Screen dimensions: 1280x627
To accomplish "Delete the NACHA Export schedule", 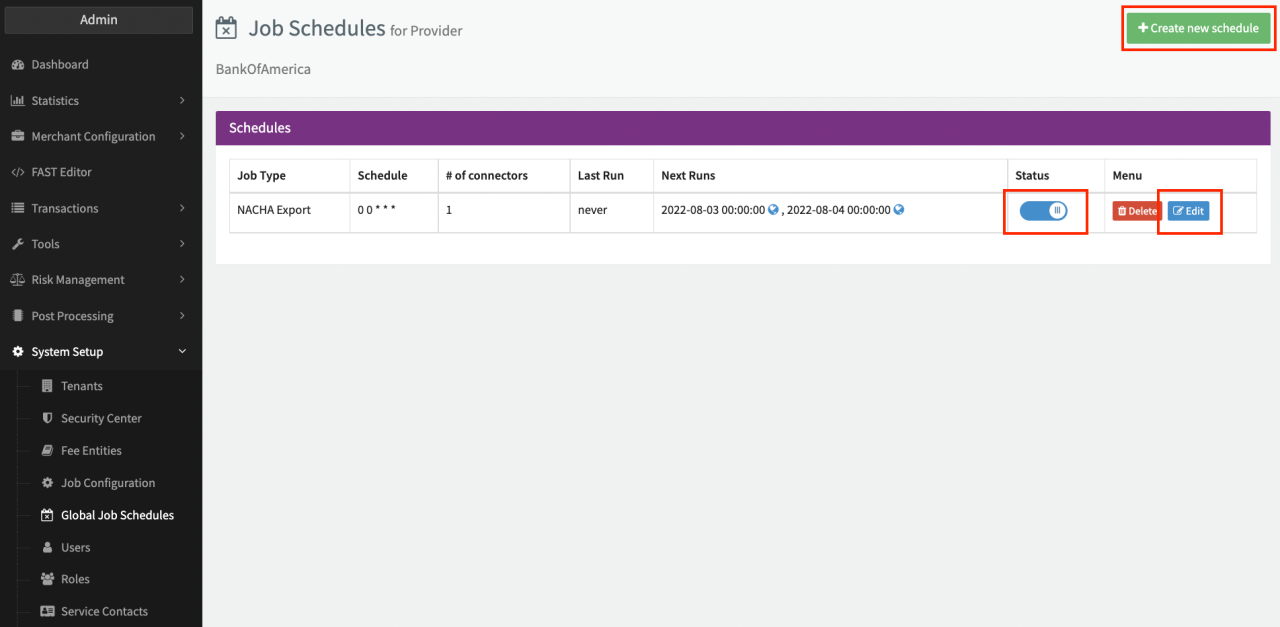I will tap(1136, 211).
